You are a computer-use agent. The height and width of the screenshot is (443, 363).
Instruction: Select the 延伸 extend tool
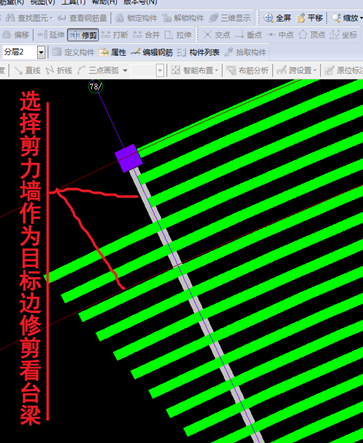pos(51,35)
